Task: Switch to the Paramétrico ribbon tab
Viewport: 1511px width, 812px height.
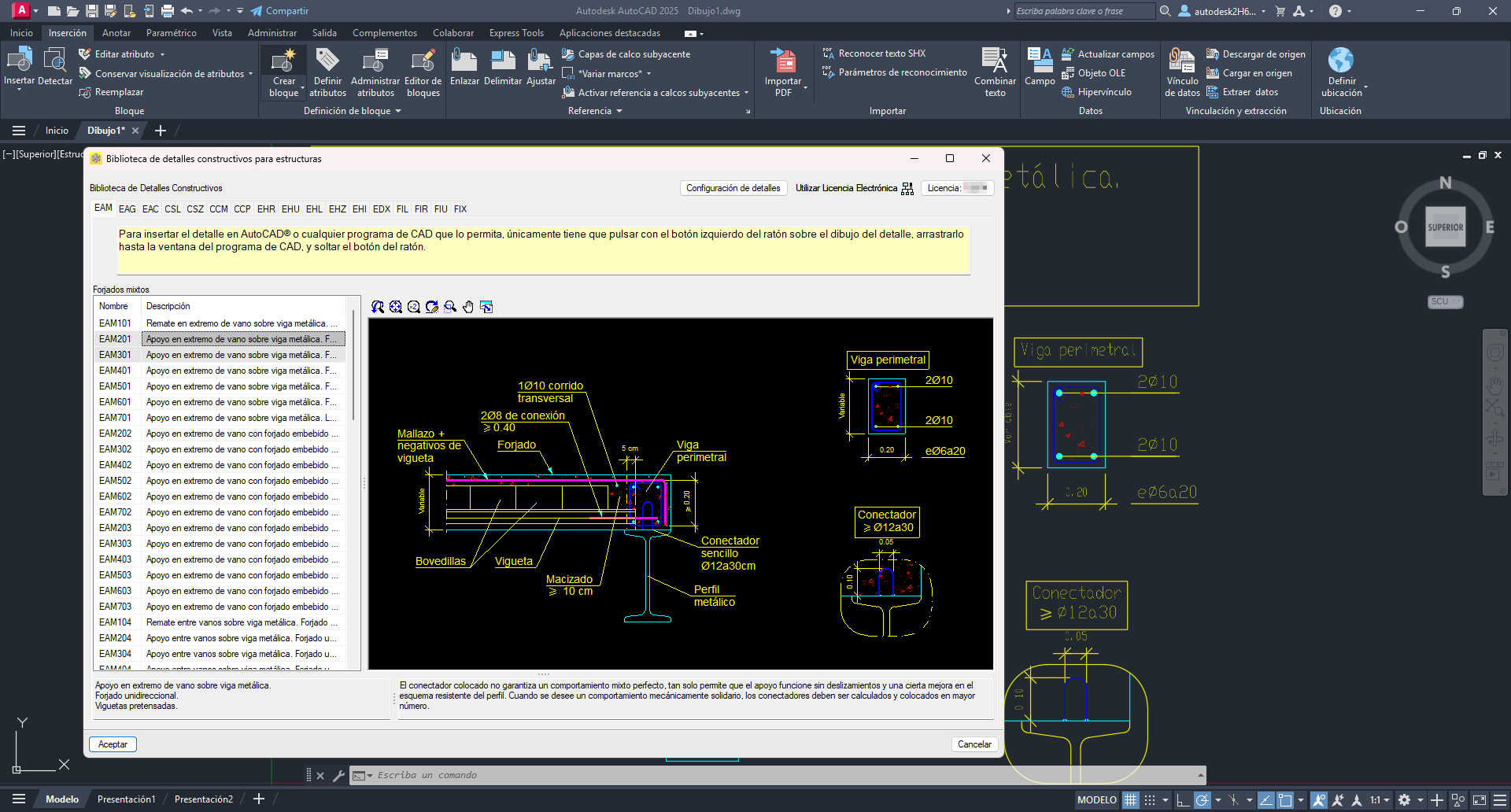Action: point(171,33)
